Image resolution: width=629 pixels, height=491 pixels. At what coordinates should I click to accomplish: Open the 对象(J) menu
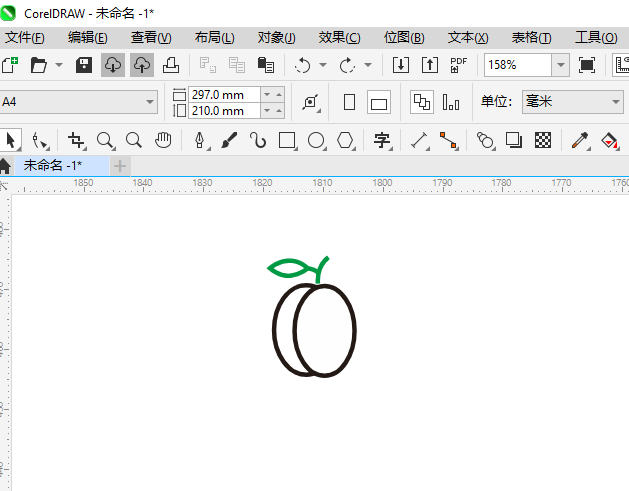click(x=276, y=38)
